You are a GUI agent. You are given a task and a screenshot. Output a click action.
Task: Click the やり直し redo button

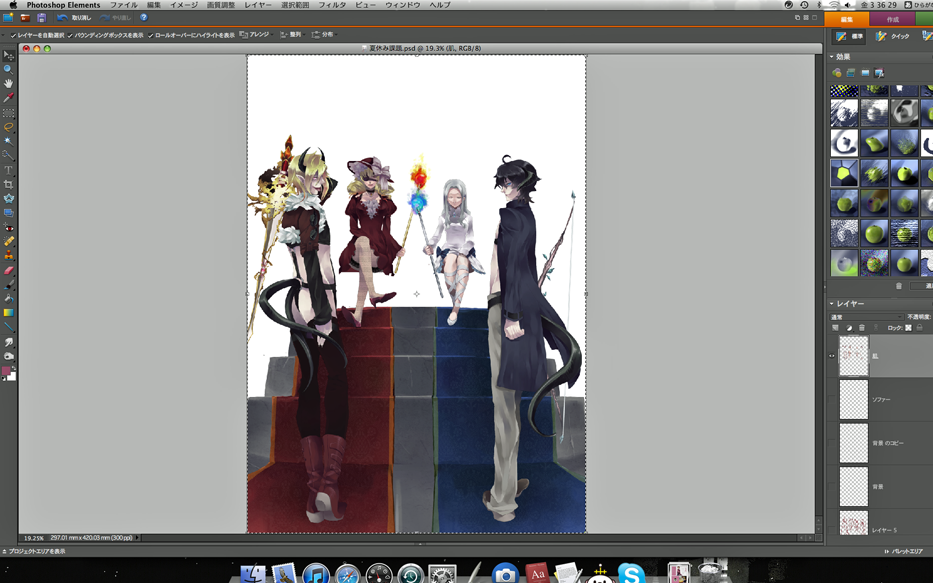pos(116,18)
